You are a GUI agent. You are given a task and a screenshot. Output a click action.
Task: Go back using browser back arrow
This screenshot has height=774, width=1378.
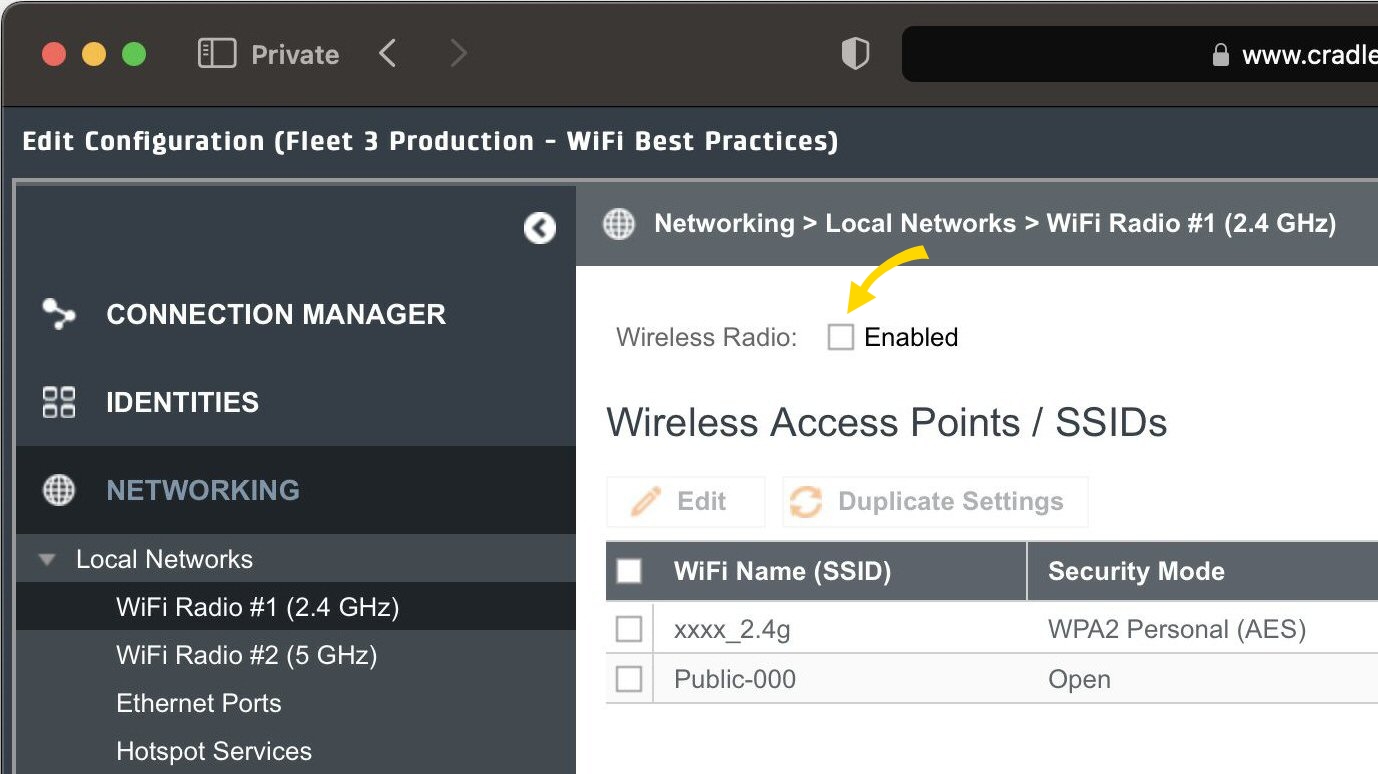click(x=388, y=54)
